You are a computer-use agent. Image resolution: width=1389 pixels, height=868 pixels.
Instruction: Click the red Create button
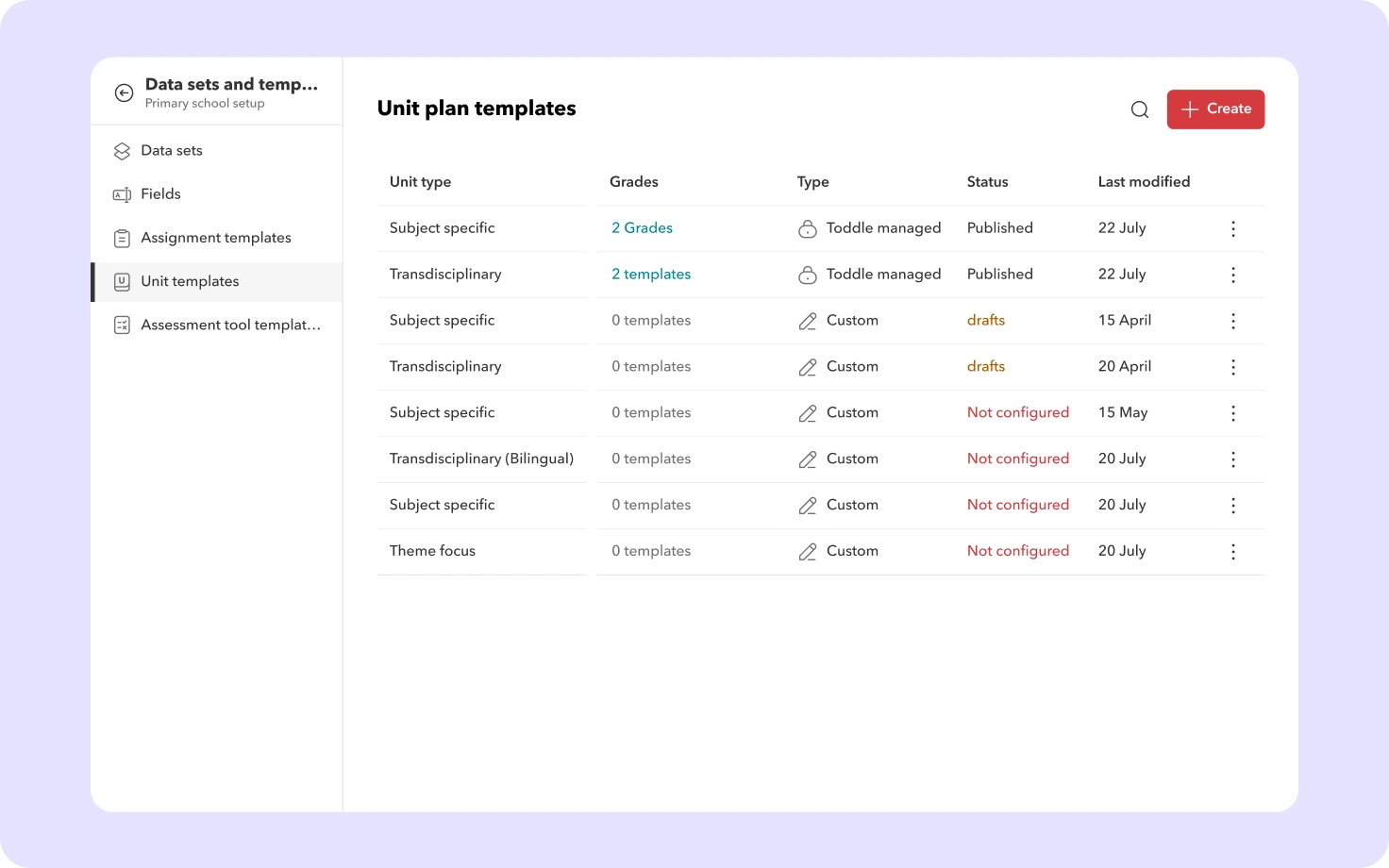point(1215,109)
